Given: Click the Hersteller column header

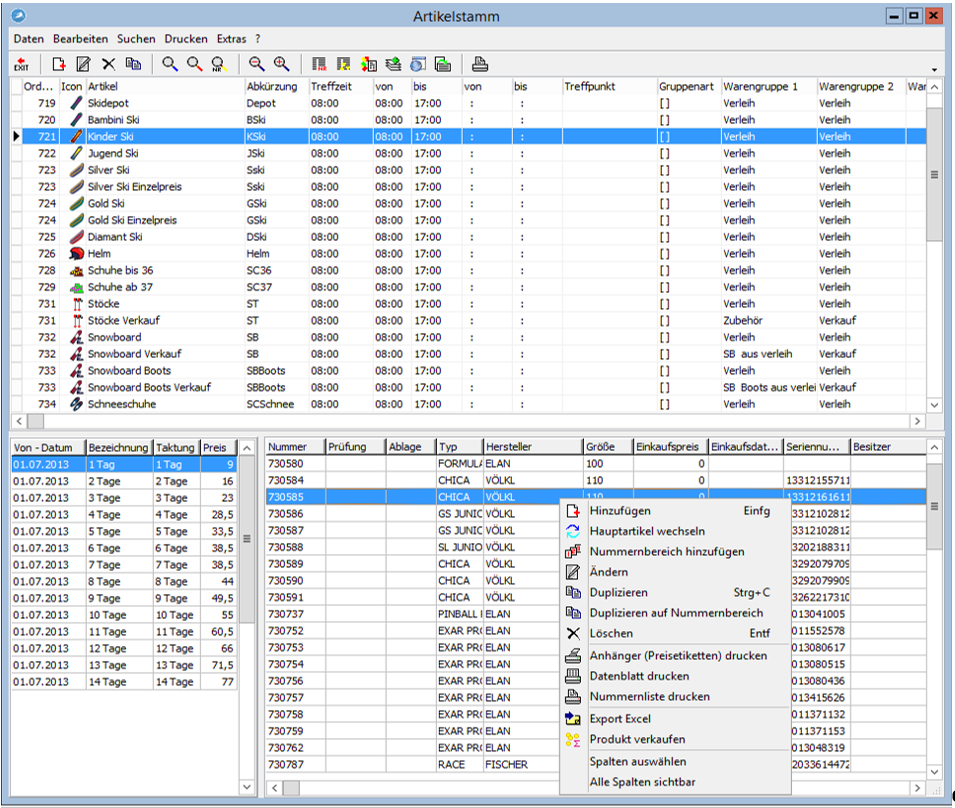Looking at the screenshot, I should coord(533,447).
